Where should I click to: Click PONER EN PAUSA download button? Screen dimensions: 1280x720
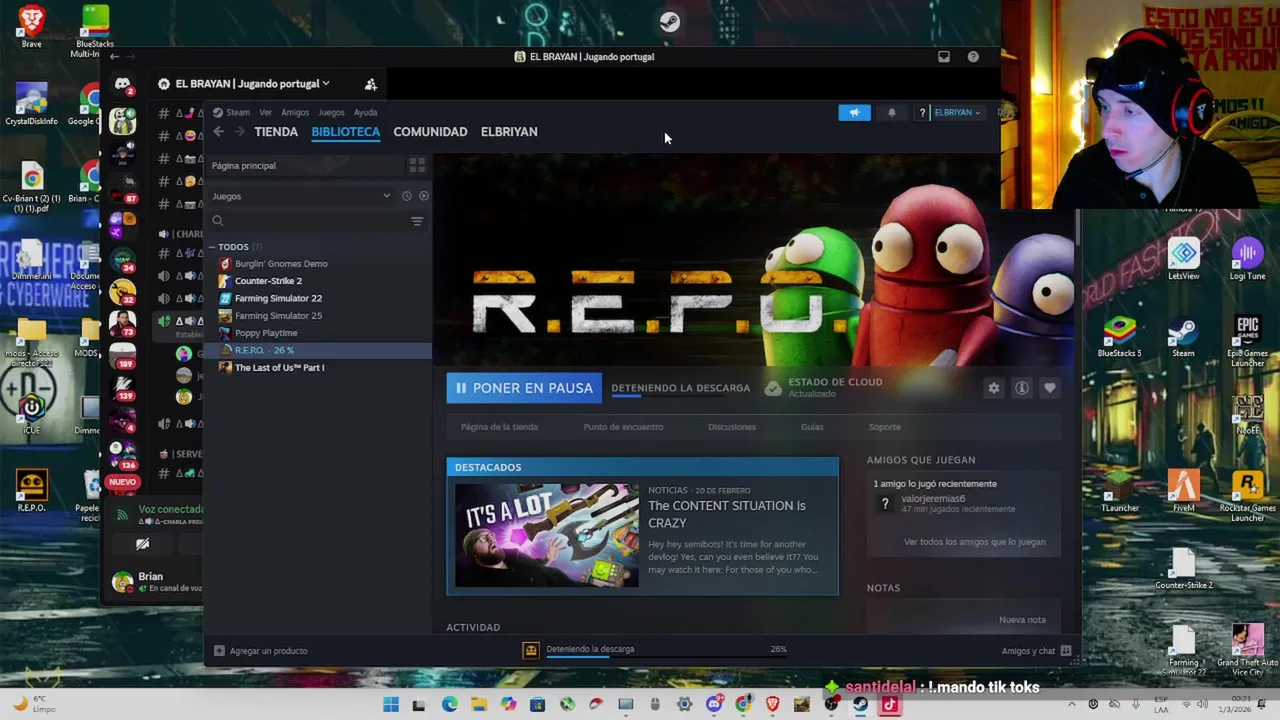(x=524, y=388)
